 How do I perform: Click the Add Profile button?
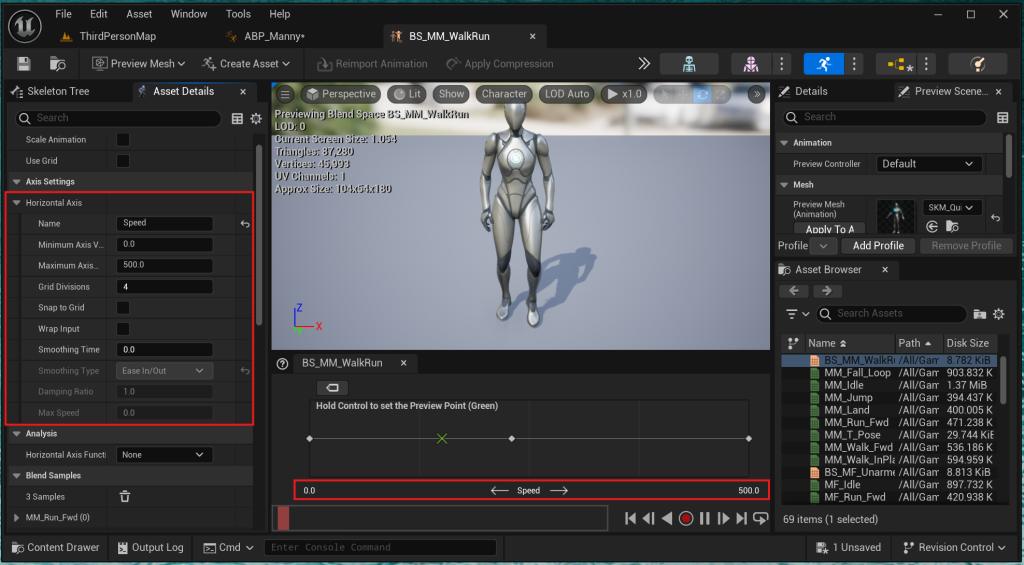click(x=878, y=246)
